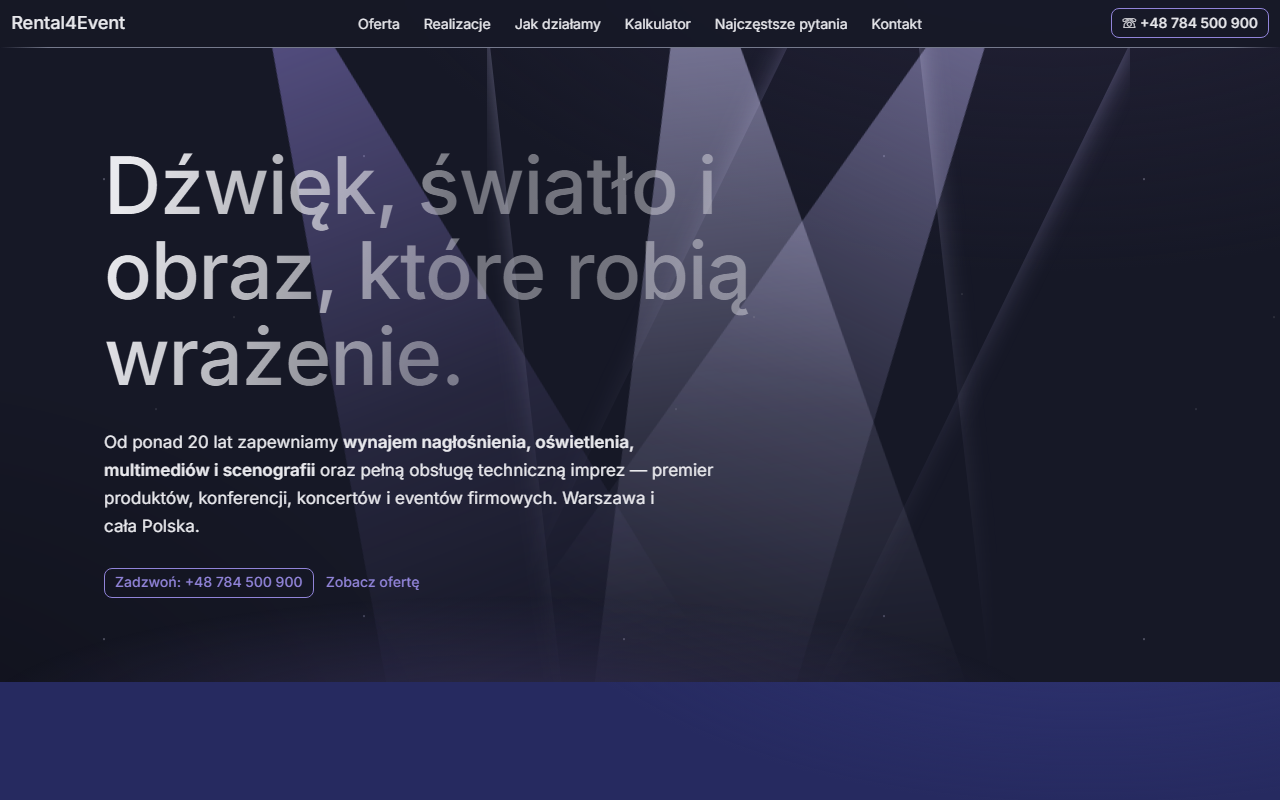Go to the Realizacje section
Viewport: 1280px width, 800px height.
click(x=457, y=24)
